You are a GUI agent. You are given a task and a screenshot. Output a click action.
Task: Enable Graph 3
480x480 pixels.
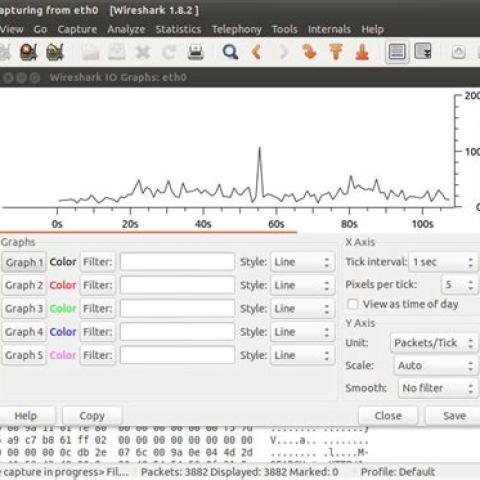(24, 309)
